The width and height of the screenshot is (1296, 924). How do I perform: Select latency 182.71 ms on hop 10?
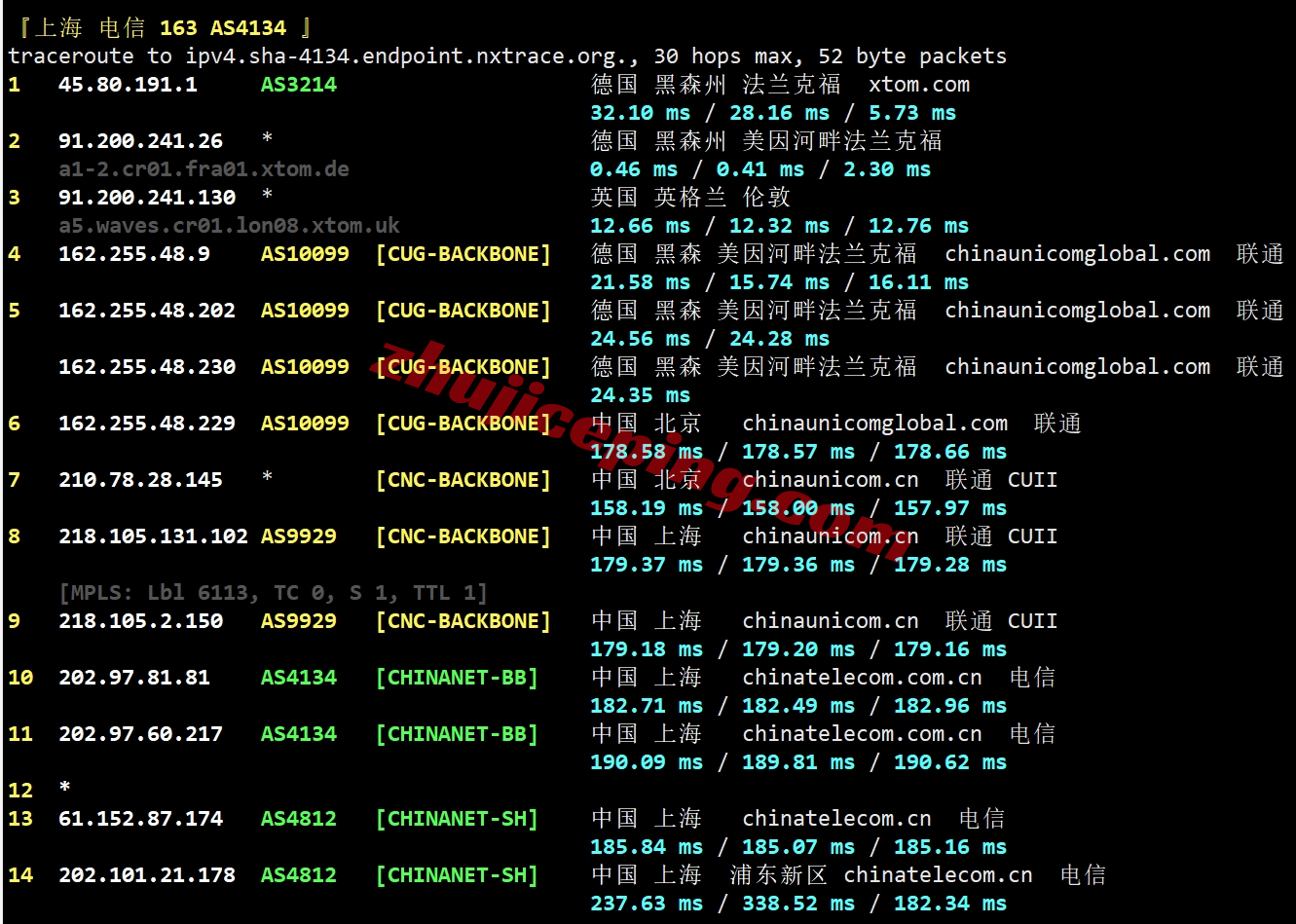647,706
